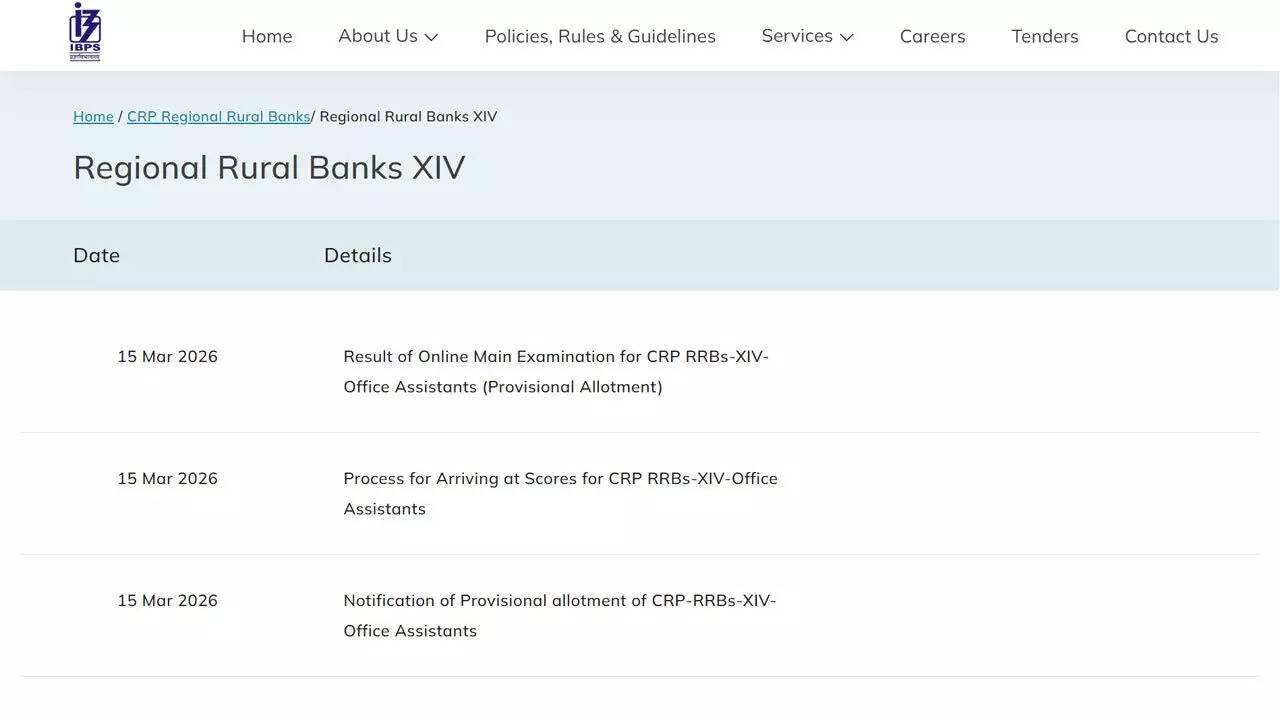Click the Date column header
This screenshot has width=1280, height=720.
pyautogui.click(x=96, y=255)
